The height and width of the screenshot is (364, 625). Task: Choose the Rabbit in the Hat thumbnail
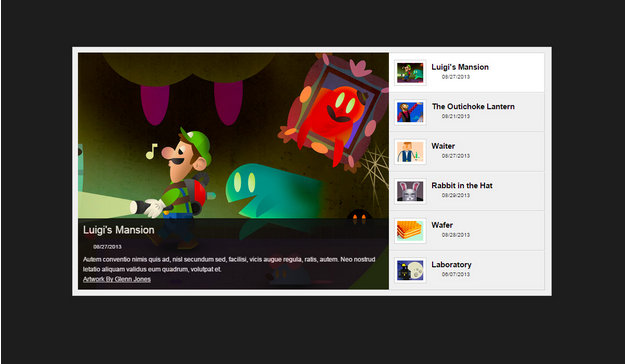point(410,191)
